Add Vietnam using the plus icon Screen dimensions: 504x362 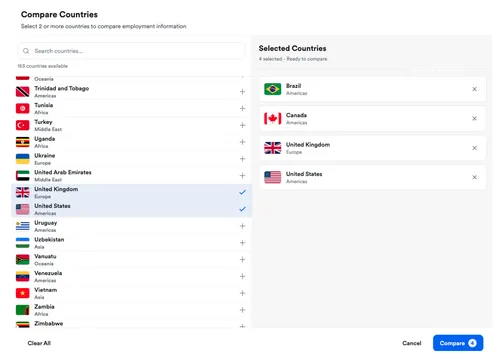(242, 293)
